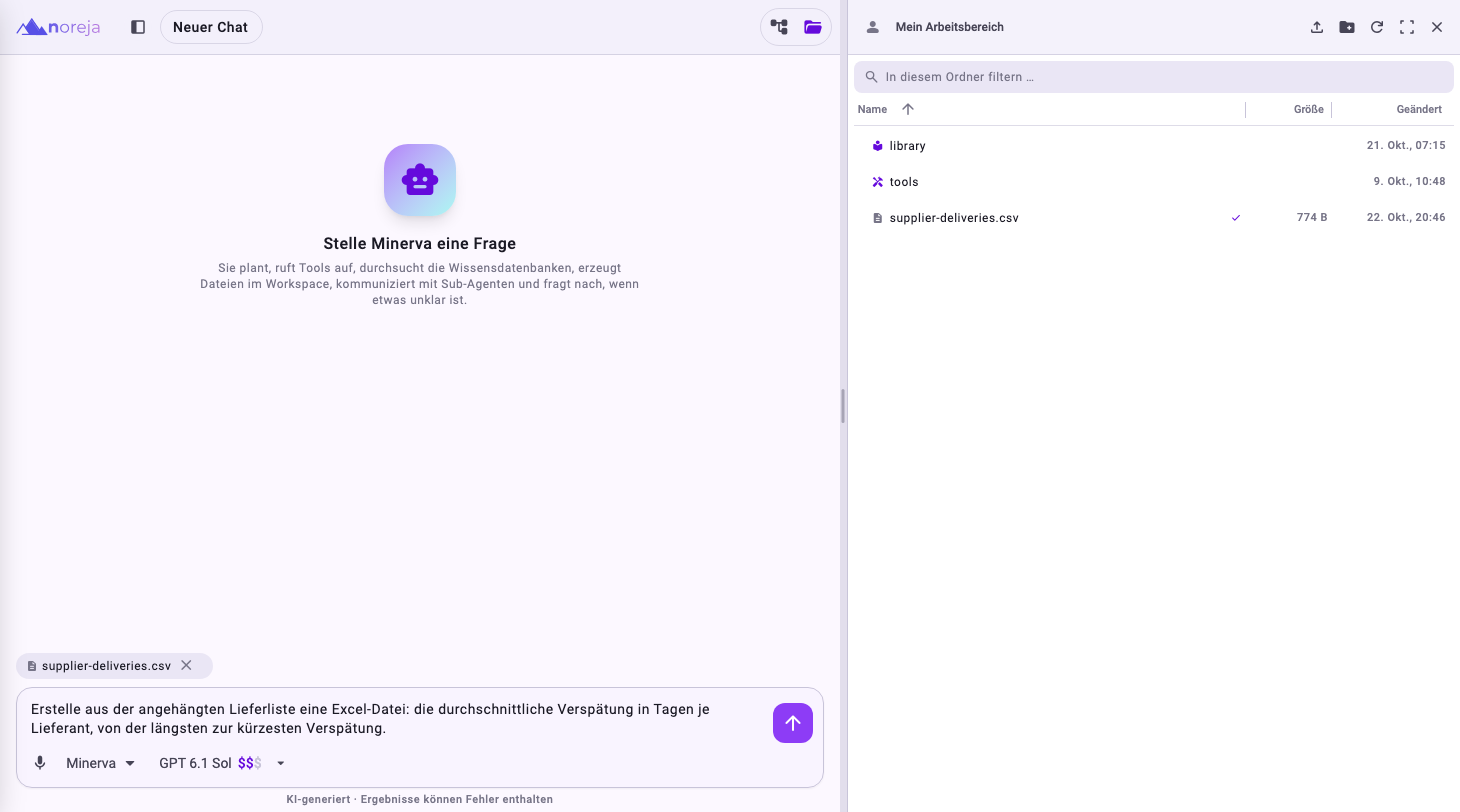Viewport: 1460px width, 812px height.
Task: Open the Minerva agent dropdown
Action: click(101, 763)
